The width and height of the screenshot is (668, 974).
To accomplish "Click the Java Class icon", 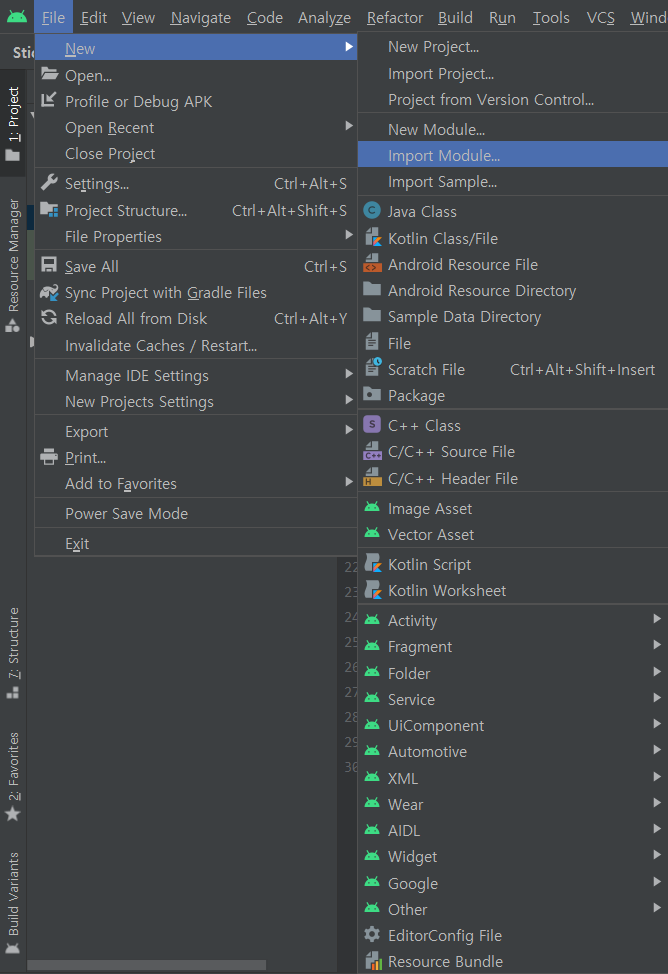I will (372, 211).
